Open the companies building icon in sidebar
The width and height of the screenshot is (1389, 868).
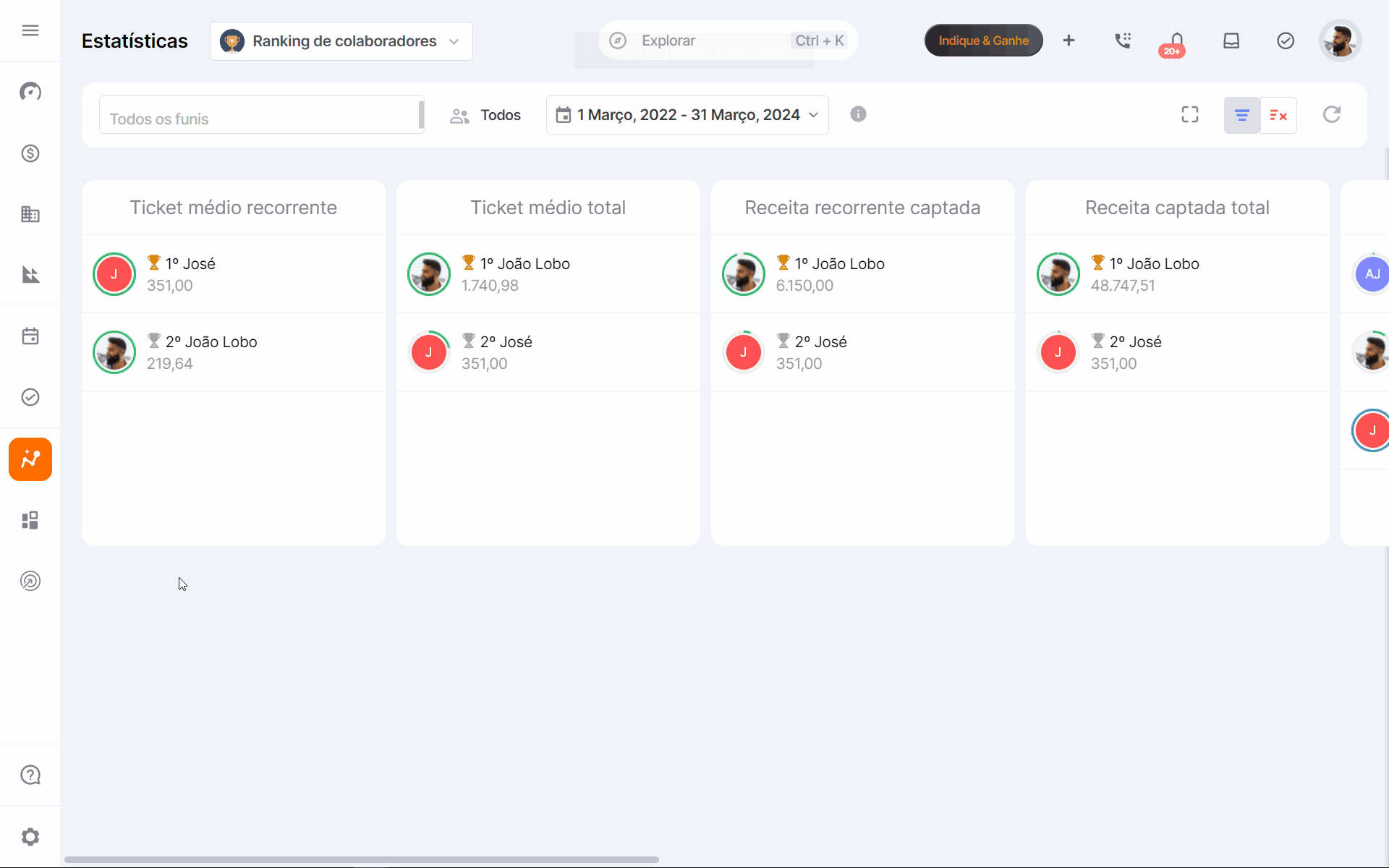coord(30,214)
